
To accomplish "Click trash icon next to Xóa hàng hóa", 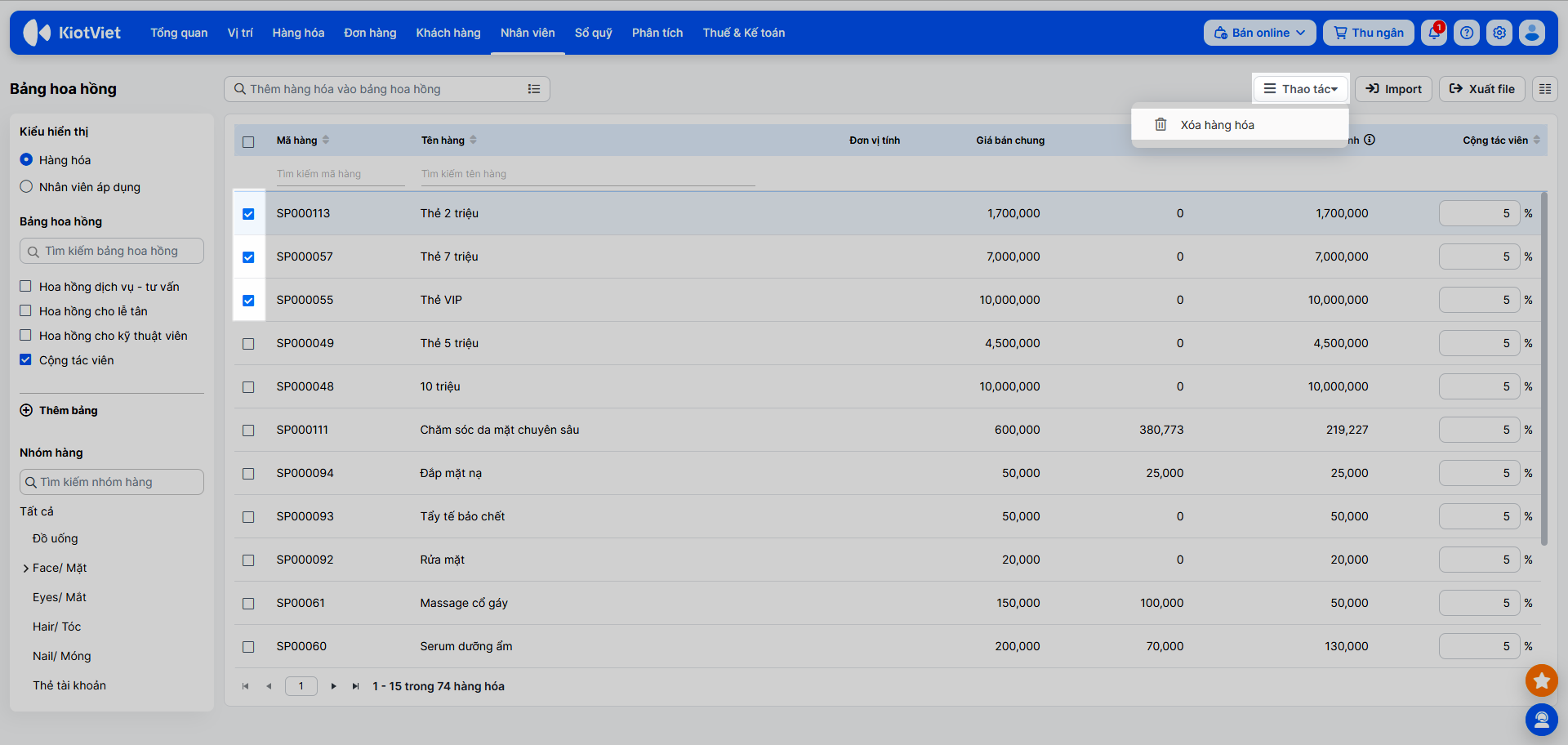I will click(1160, 124).
